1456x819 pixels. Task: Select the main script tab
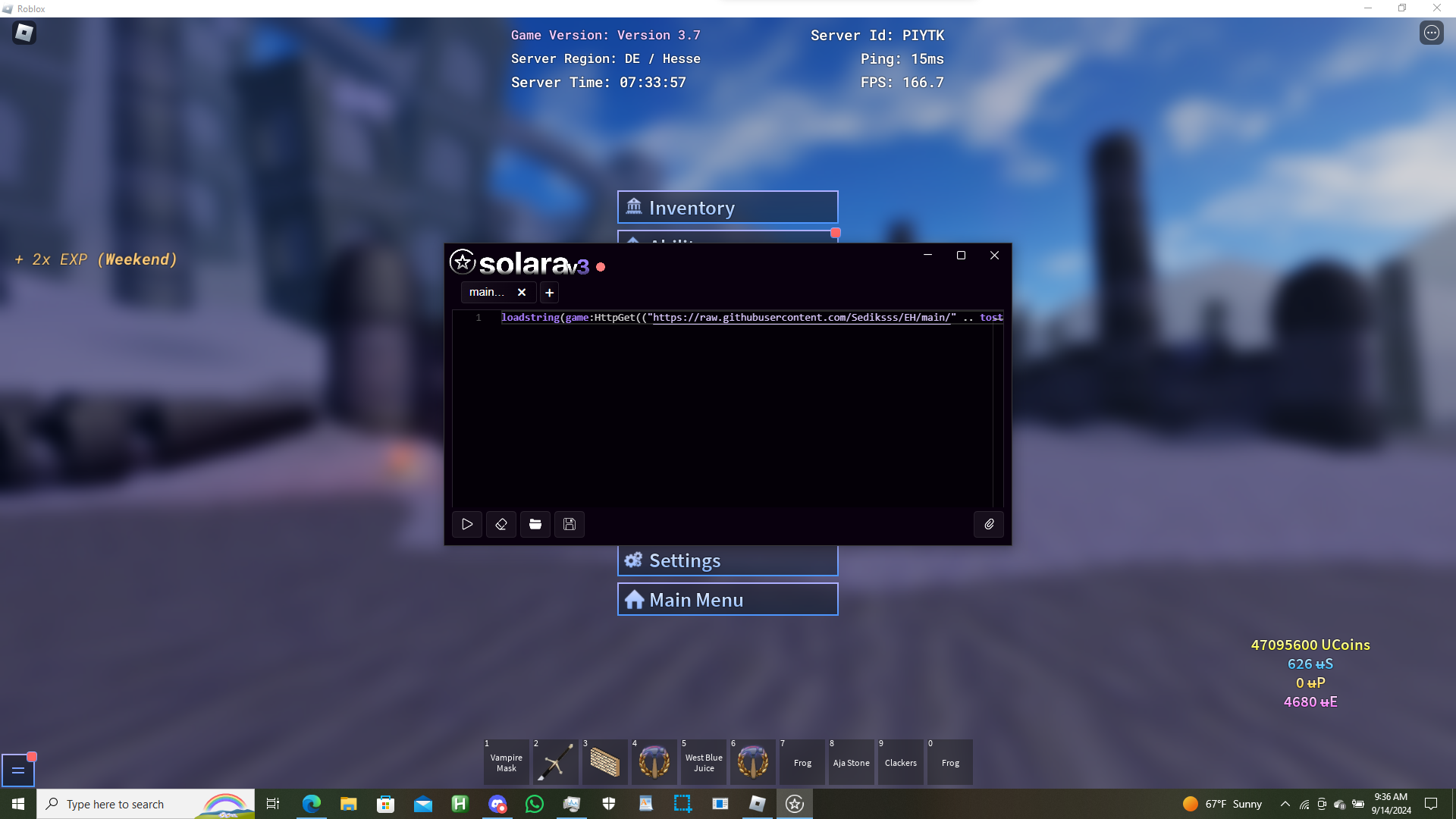point(487,293)
